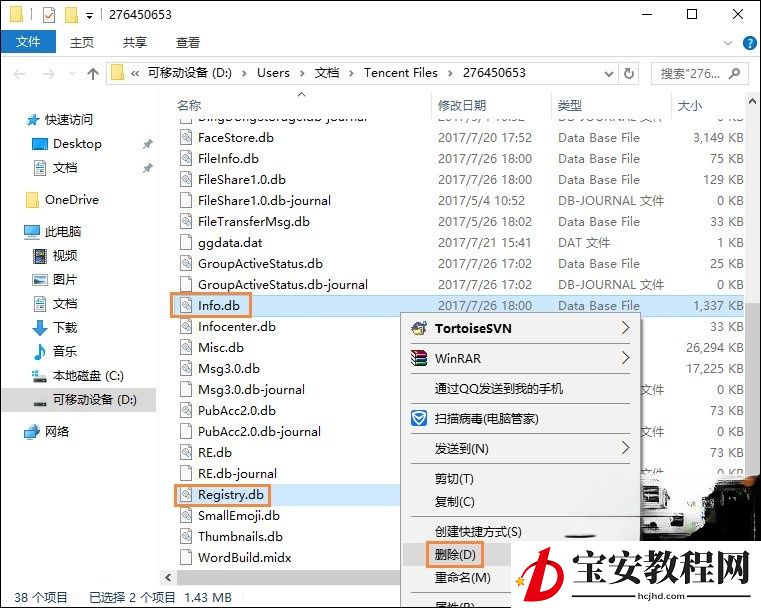Screen dimensions: 761x608
Task: Click the breadcrumb arrow after Tencent Files
Action: [450, 73]
